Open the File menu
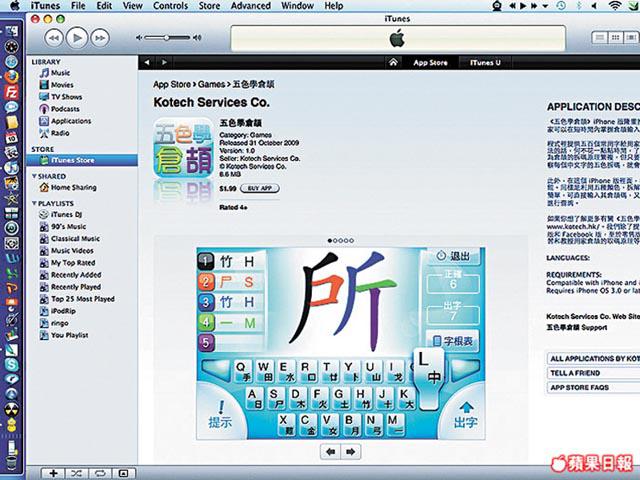This screenshot has width=640, height=480. pos(77,6)
